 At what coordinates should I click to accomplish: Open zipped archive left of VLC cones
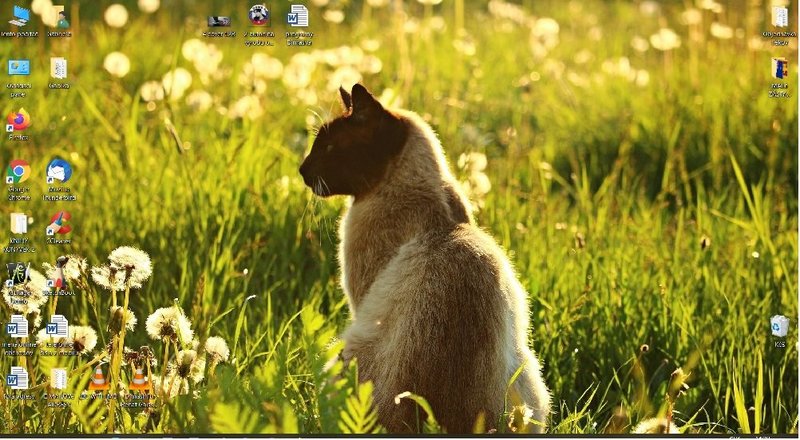(59, 379)
